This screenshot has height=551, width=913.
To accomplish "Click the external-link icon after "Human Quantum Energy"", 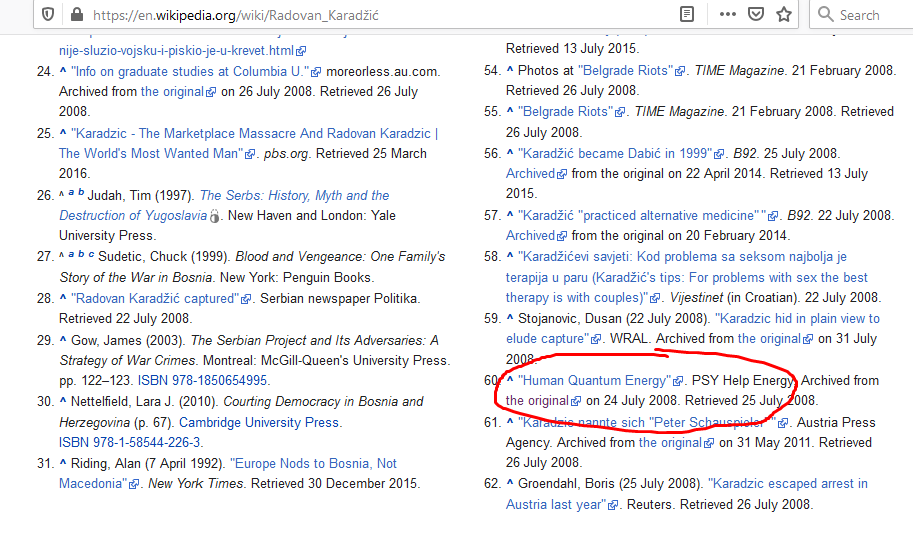I will click(x=678, y=382).
